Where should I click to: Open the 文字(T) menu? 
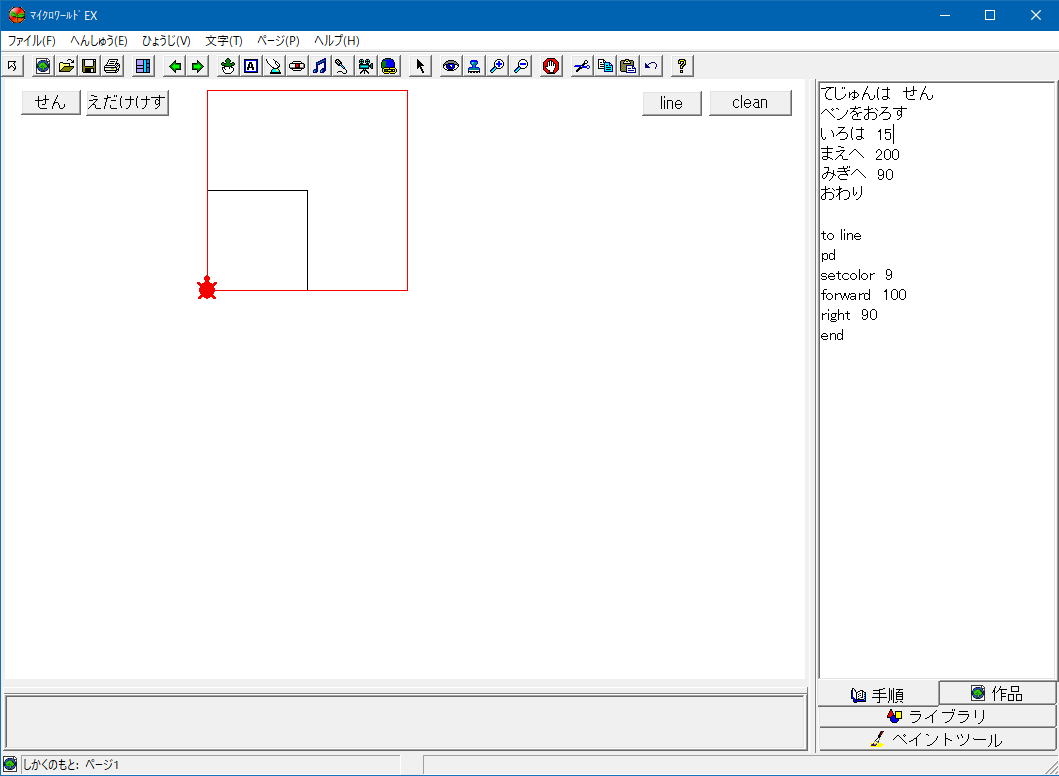click(224, 41)
